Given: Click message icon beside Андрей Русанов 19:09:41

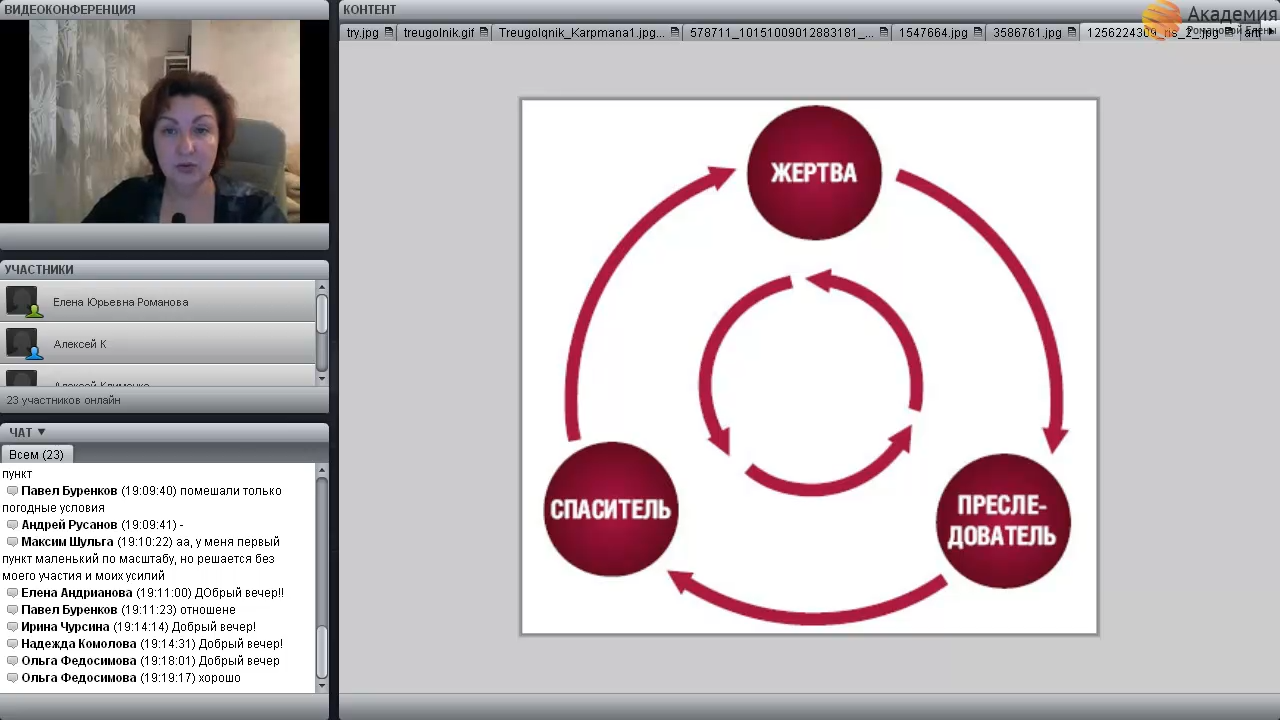Looking at the screenshot, I should coord(12,525).
